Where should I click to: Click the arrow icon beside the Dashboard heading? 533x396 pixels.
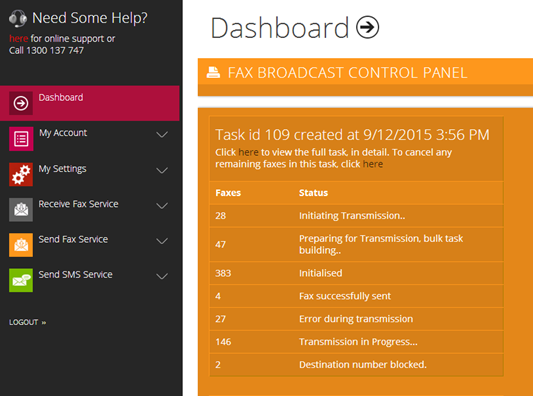click(x=367, y=27)
